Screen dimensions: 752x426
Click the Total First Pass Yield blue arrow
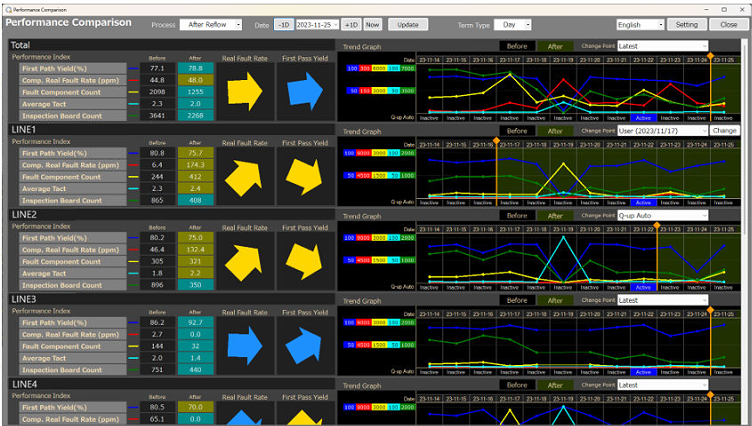(305, 91)
